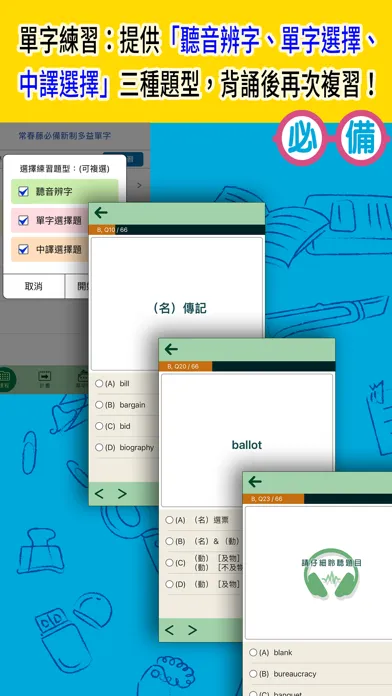This screenshot has width=392, height=696.
Task: Go back from the Q20 ballot quiz window
Action: [x=171, y=349]
